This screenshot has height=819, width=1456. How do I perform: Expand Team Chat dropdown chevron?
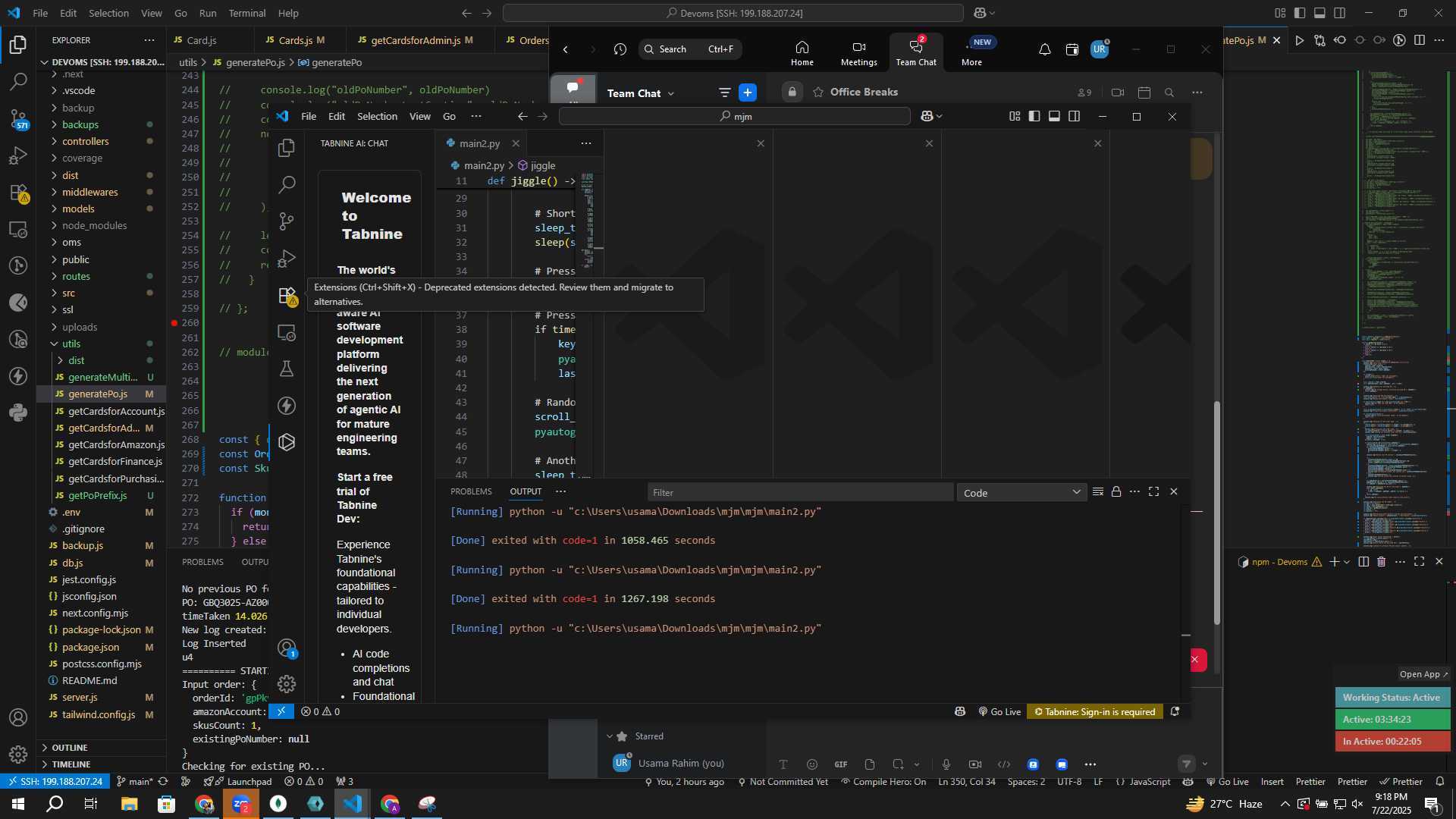671,93
